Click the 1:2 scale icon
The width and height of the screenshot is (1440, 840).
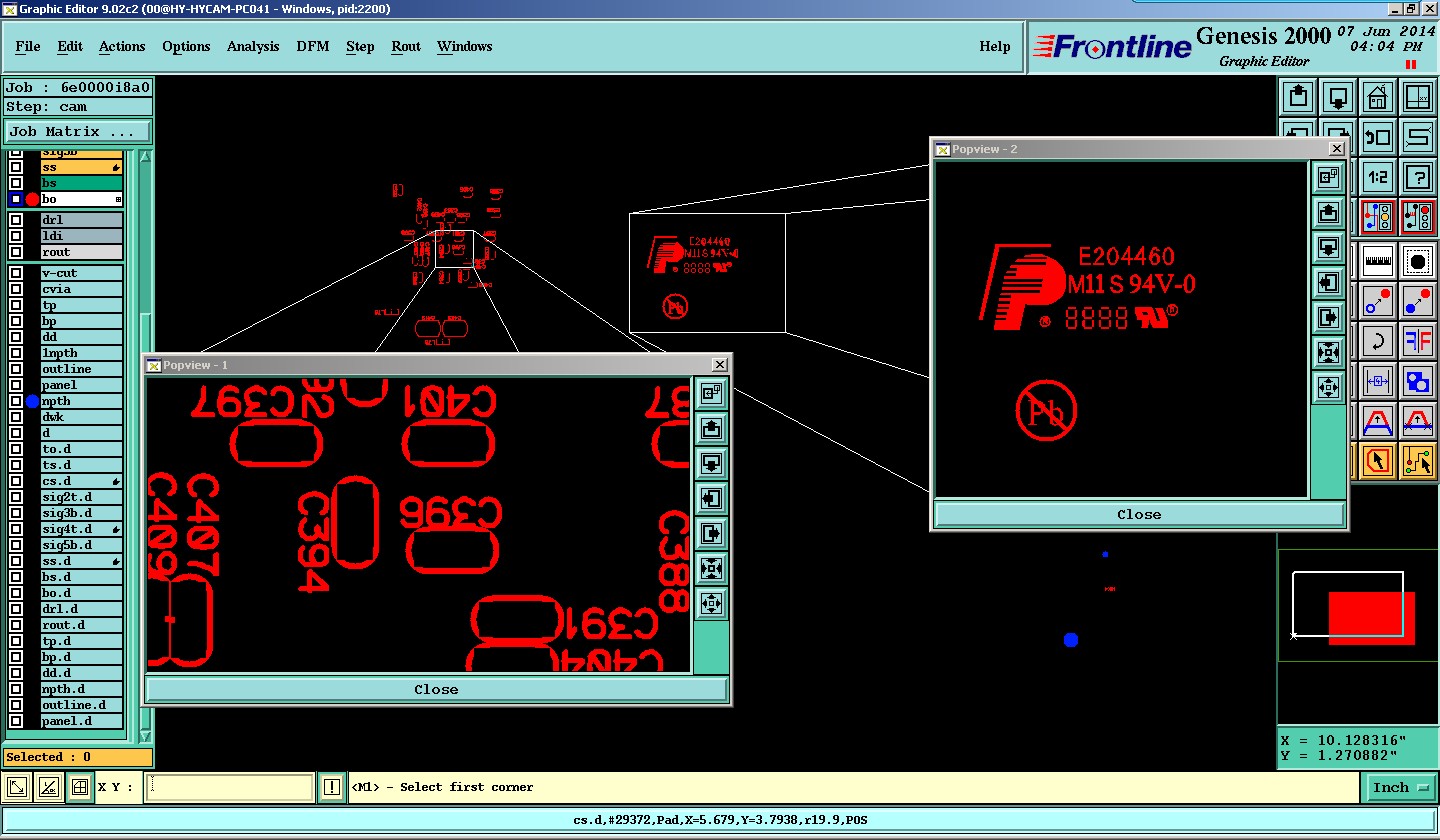[1378, 177]
